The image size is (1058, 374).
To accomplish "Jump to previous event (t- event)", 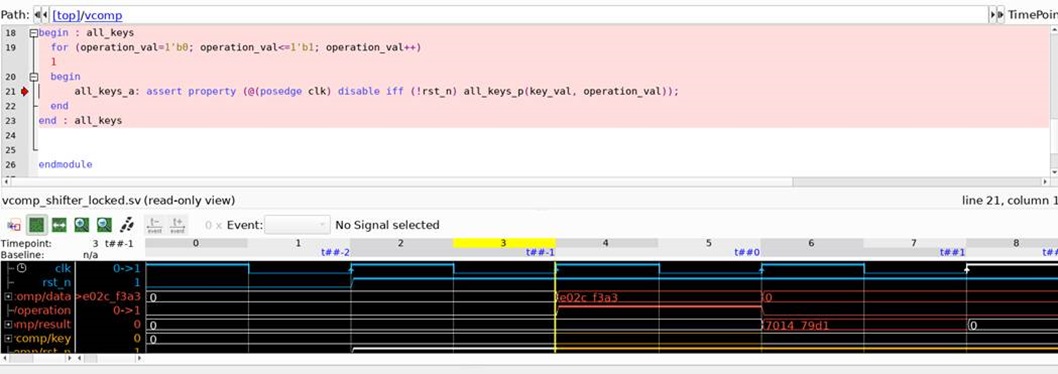I will point(155,225).
